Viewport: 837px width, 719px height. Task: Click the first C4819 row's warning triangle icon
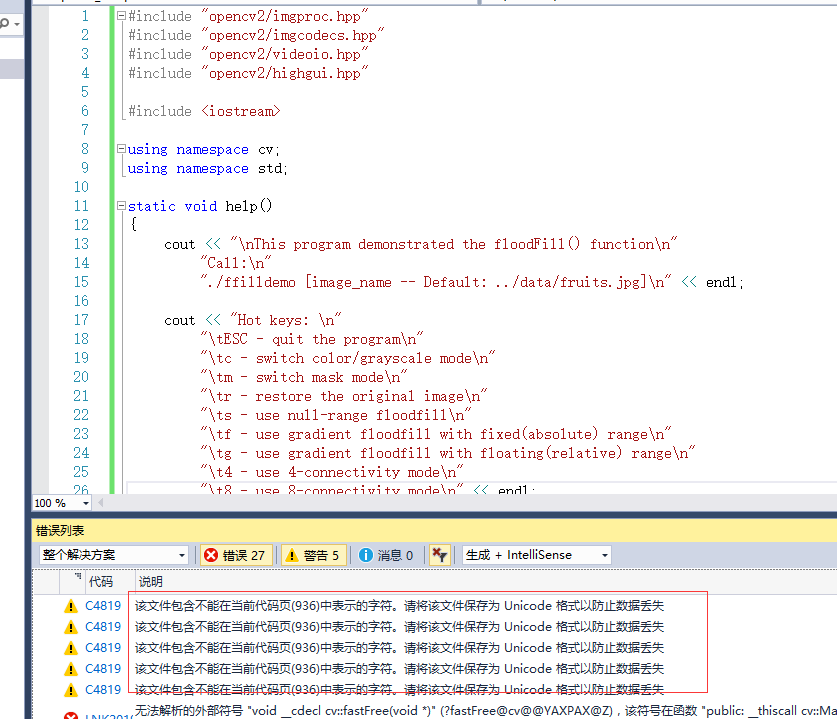click(70, 606)
